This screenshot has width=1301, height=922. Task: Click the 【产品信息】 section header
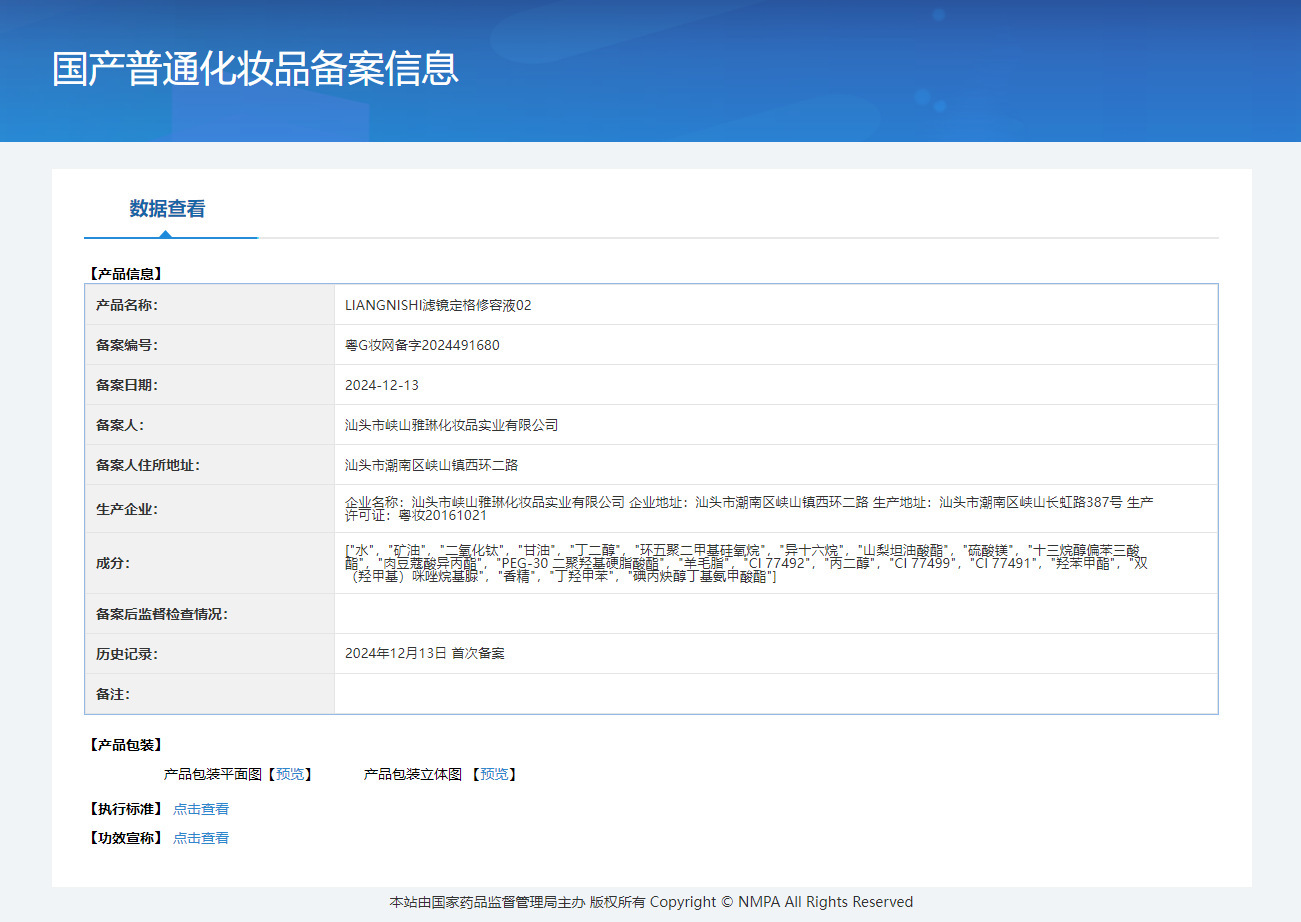pos(125,273)
